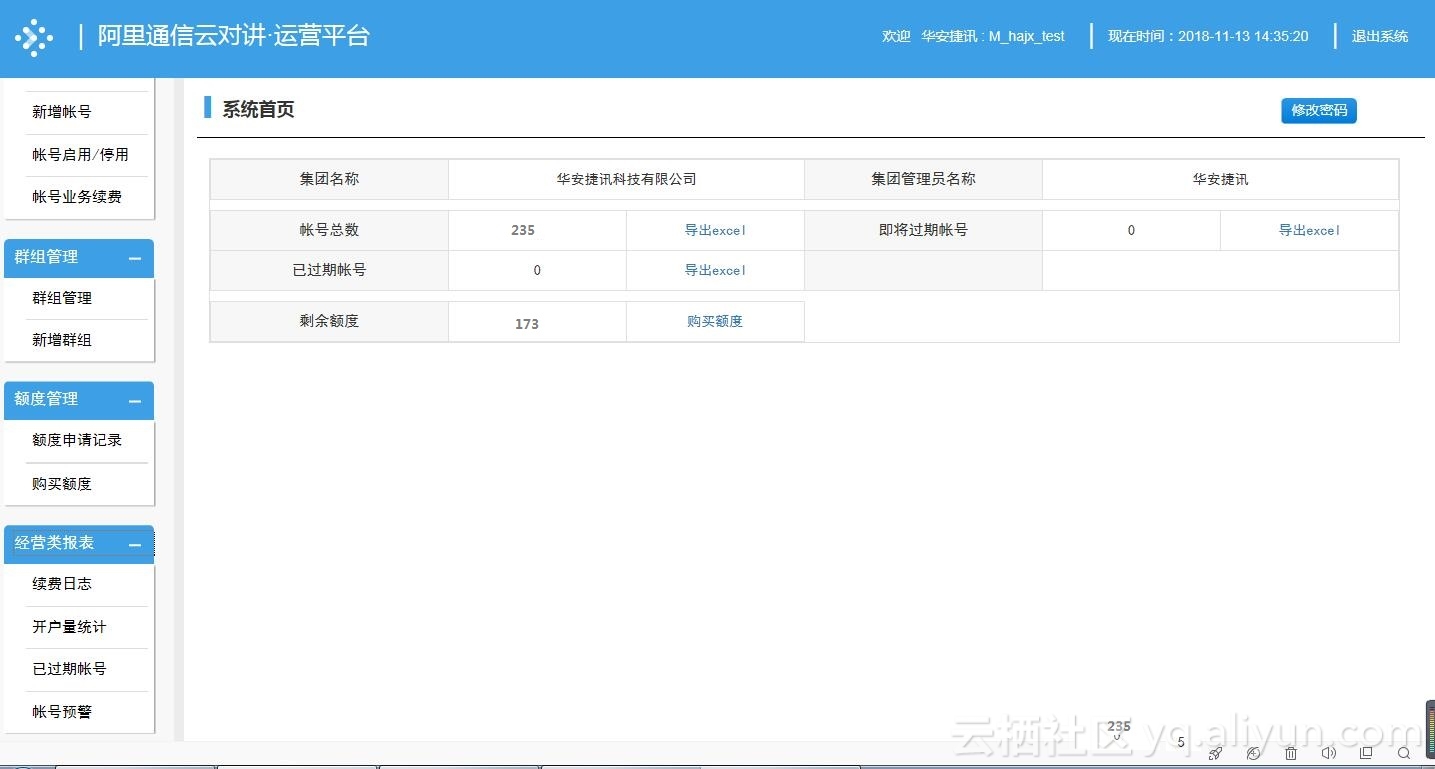Click the 经营类报表 blue section header
This screenshot has width=1435, height=769.
(x=79, y=544)
